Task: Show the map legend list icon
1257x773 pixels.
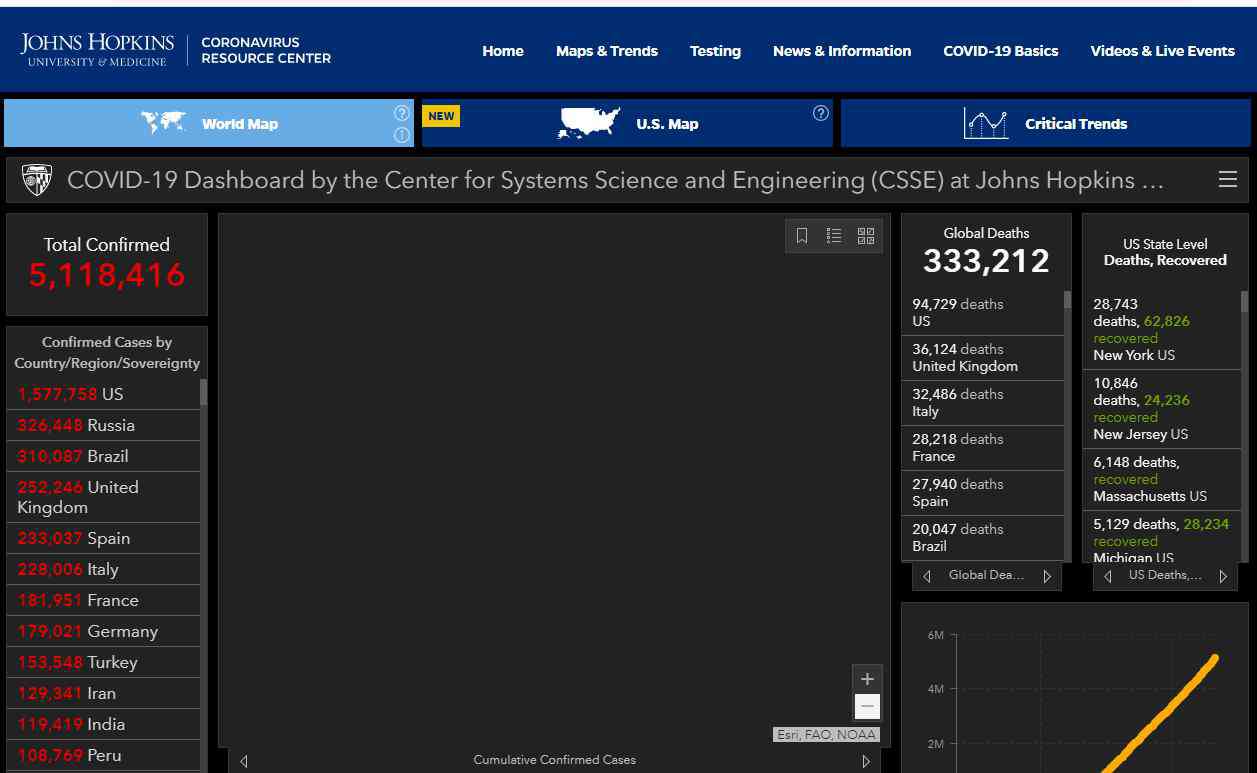Action: pos(834,236)
